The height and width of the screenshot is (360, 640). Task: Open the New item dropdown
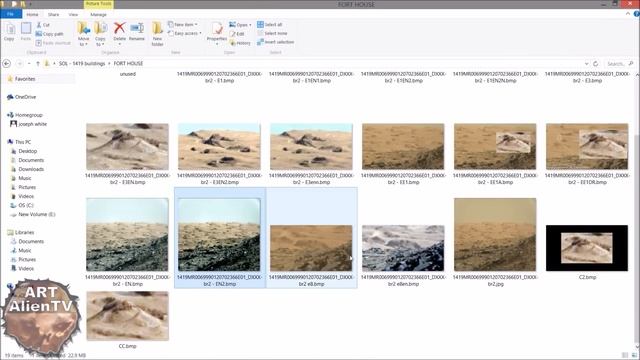coord(183,24)
